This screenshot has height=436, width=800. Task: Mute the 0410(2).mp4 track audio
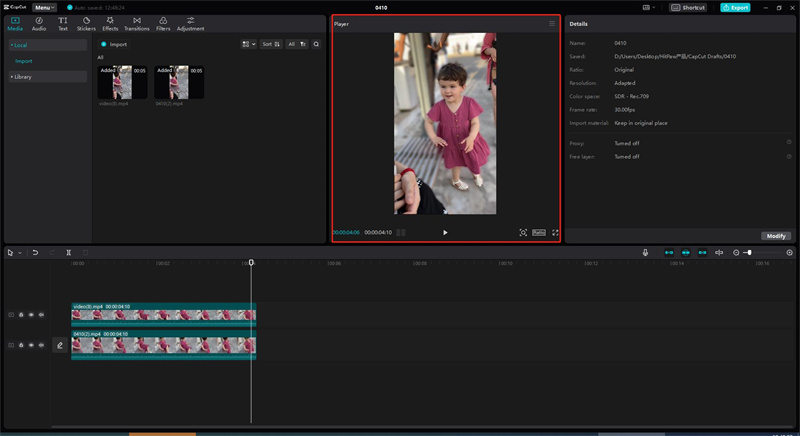pyautogui.click(x=41, y=345)
